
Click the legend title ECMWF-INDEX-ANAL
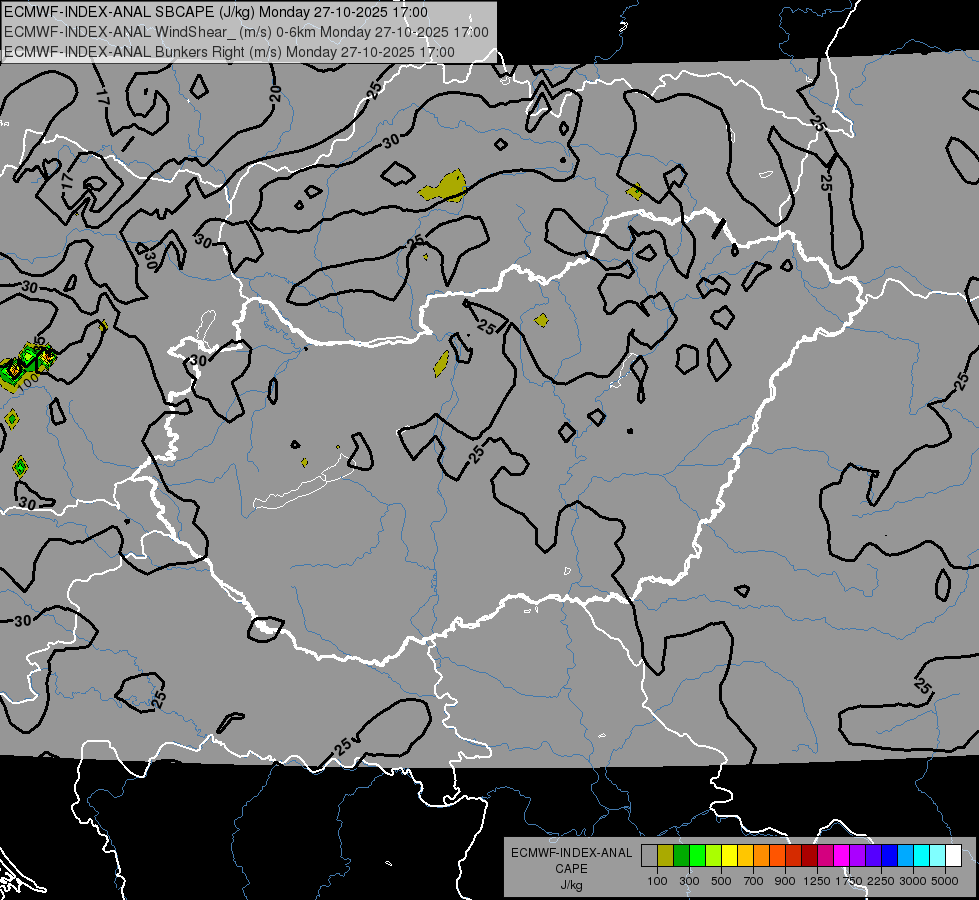click(571, 853)
